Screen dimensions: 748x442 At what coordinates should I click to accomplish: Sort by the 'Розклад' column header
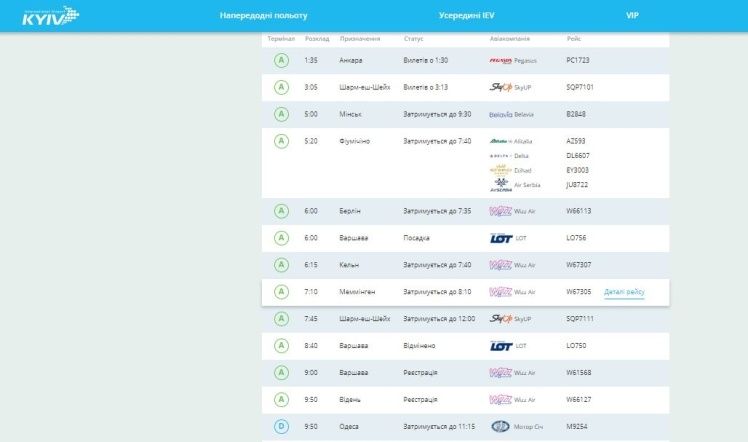coord(316,39)
